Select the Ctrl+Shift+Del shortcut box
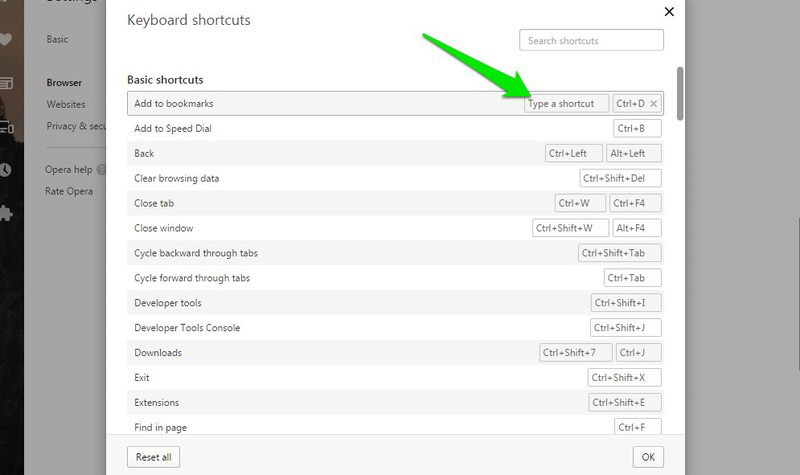 pos(620,178)
